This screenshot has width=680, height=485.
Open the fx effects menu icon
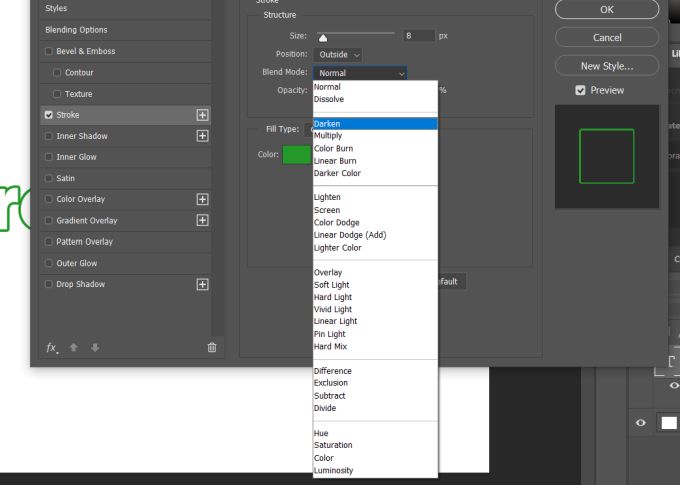click(x=52, y=347)
